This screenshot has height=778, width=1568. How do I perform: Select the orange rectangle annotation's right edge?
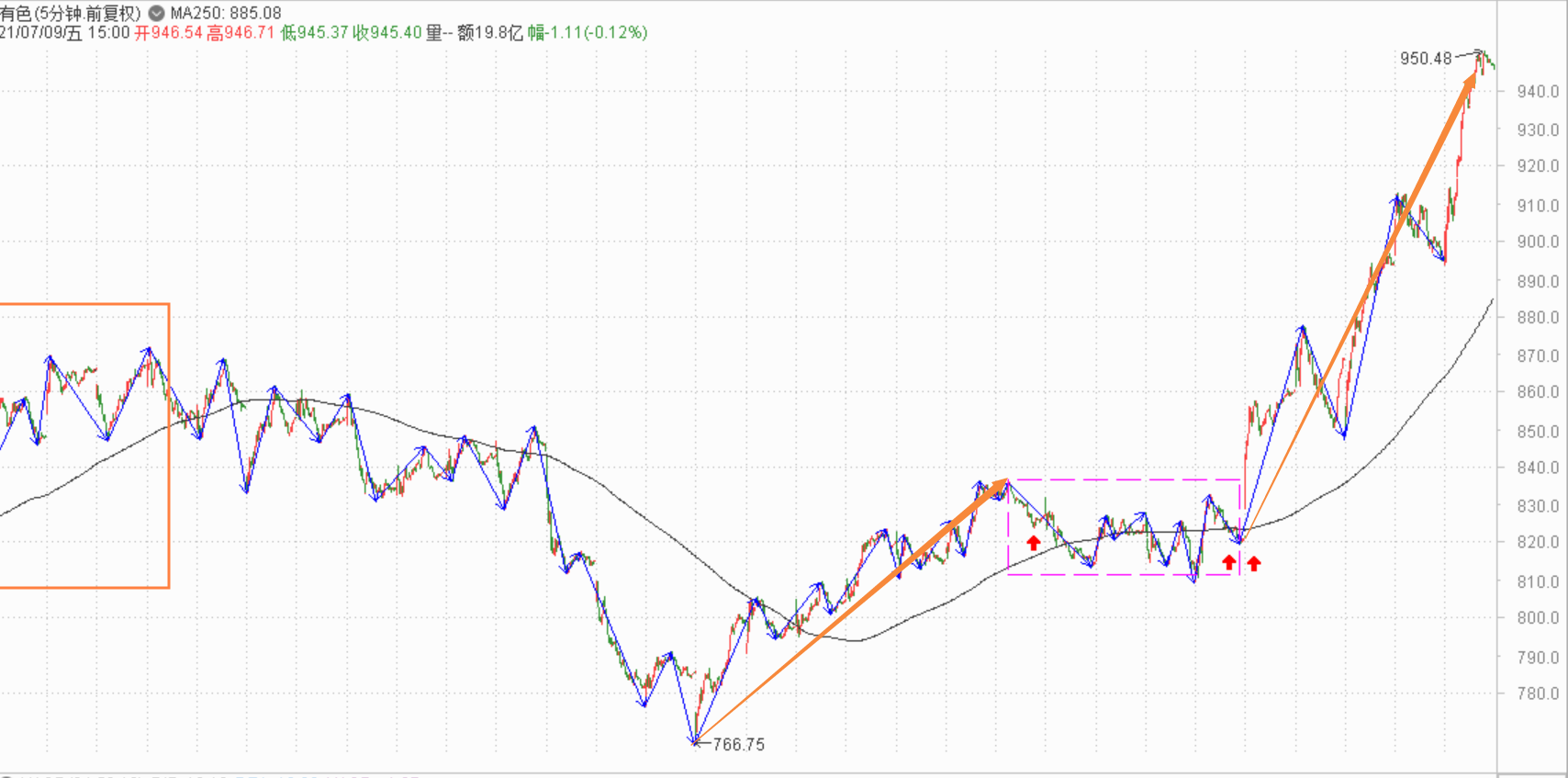(x=169, y=445)
